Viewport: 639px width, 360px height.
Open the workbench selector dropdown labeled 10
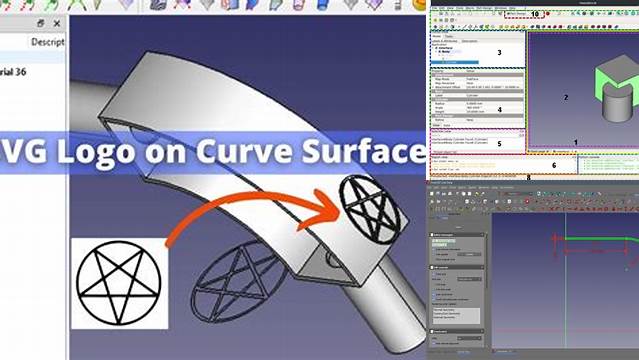(x=524, y=14)
